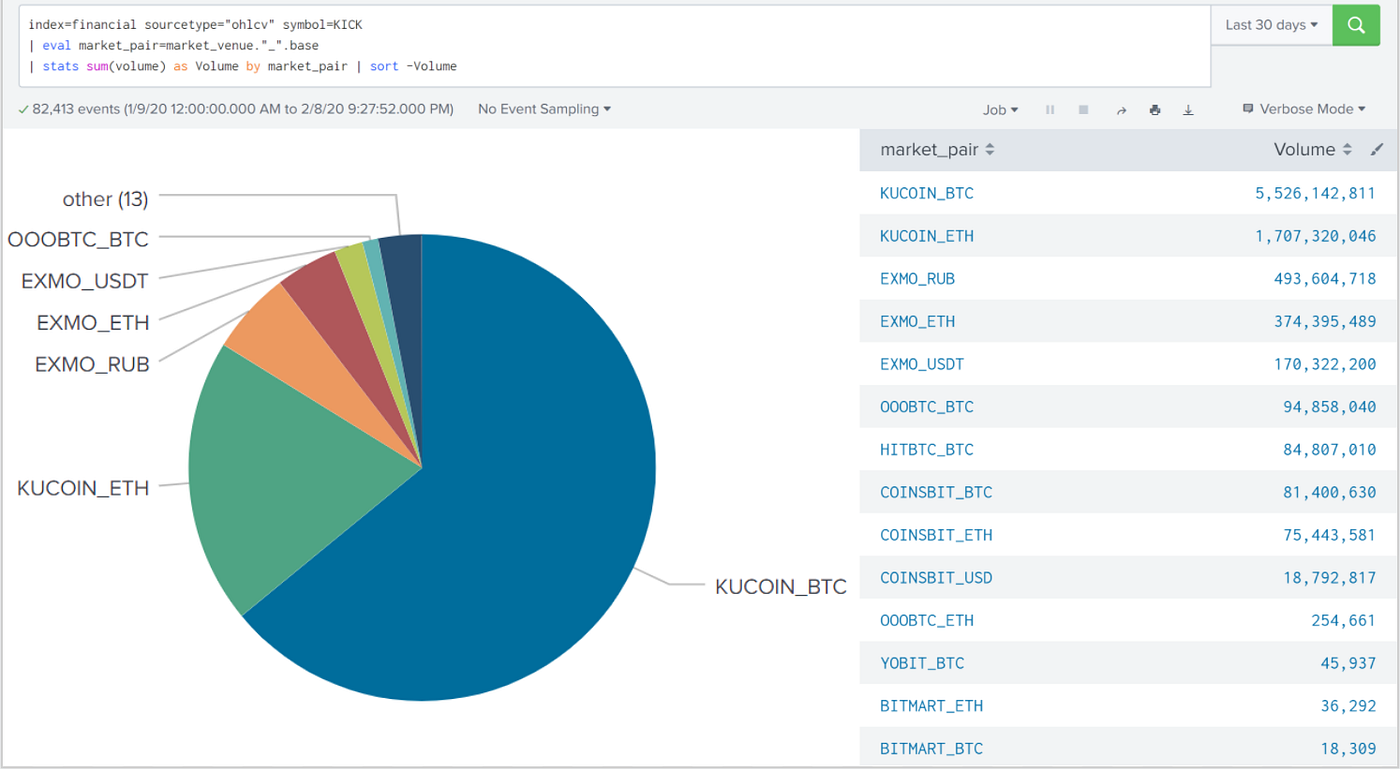Click the '82,413 events' status text
1400x769 pixels.
76,109
